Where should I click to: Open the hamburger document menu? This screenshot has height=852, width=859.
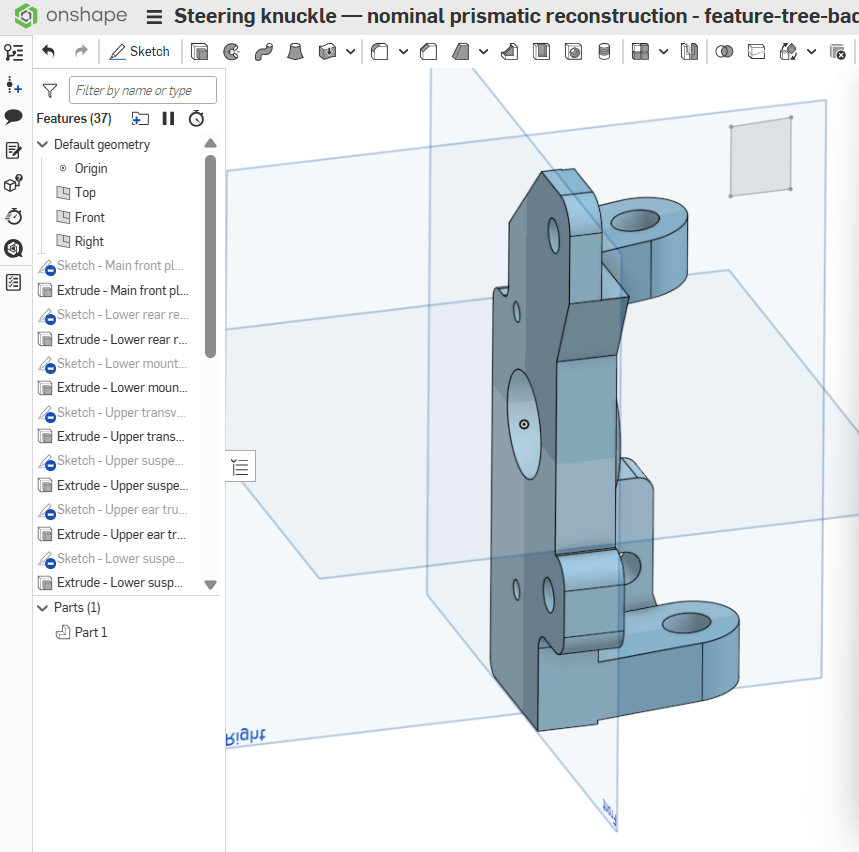point(154,16)
